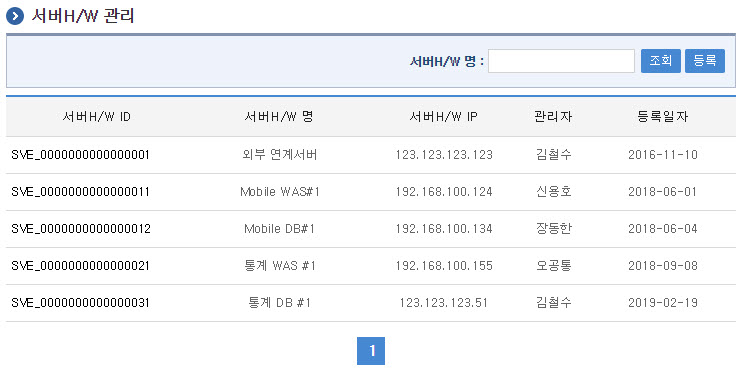The width and height of the screenshot is (742, 375).
Task: Select the 통계 WAS #1 server name
Action: click(x=280, y=266)
